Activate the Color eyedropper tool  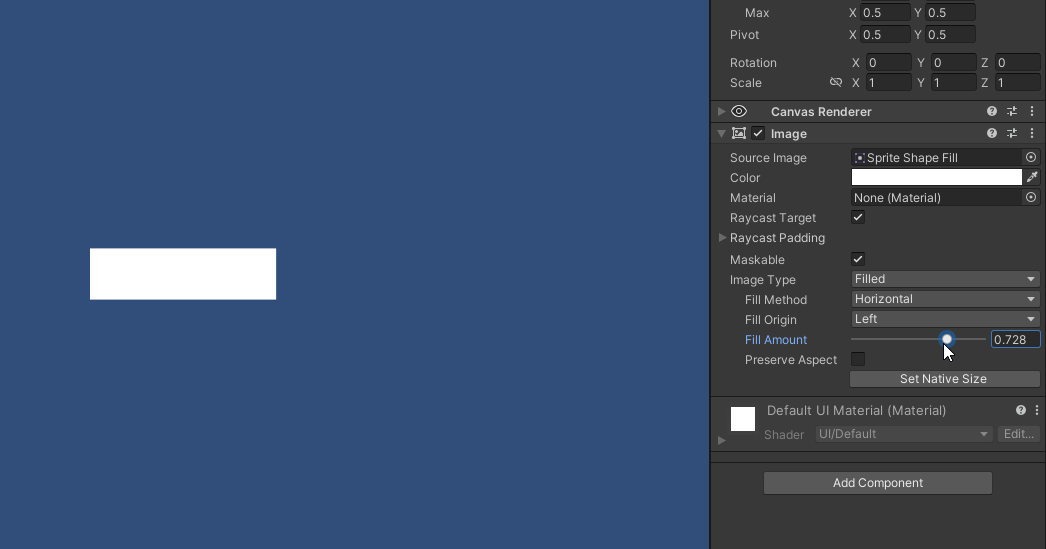point(1032,177)
